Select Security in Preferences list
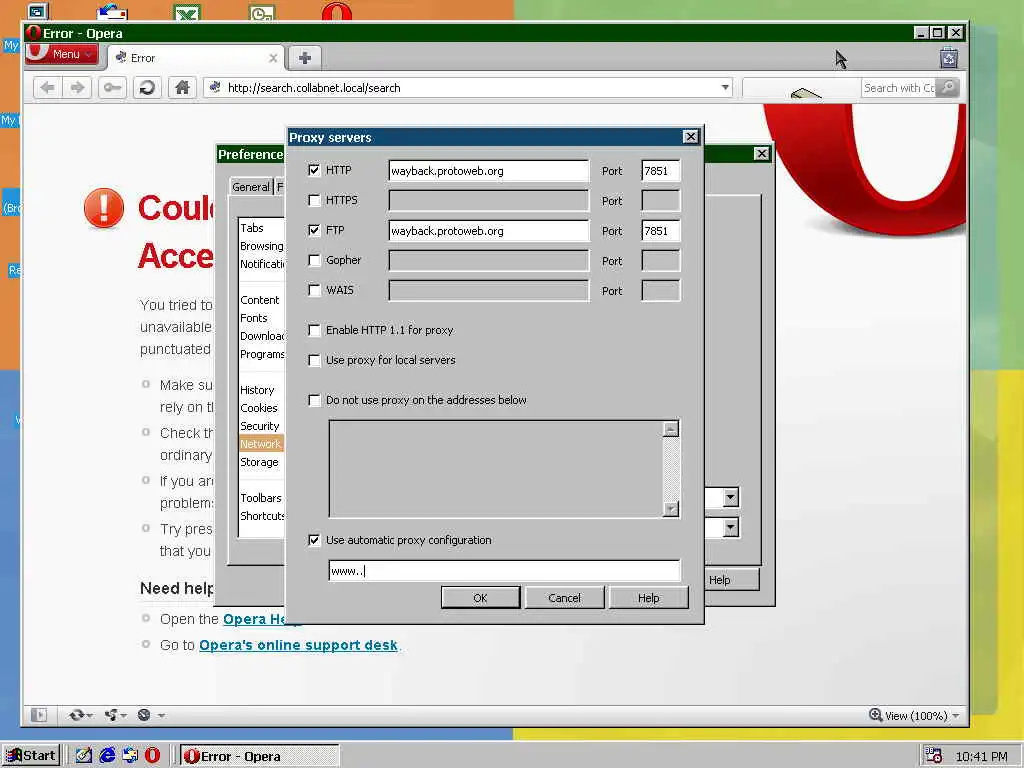The width and height of the screenshot is (1024, 768). pos(259,426)
